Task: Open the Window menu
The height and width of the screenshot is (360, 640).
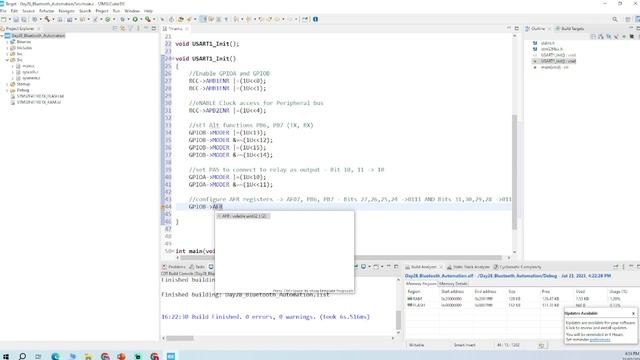Action: (x=132, y=11)
